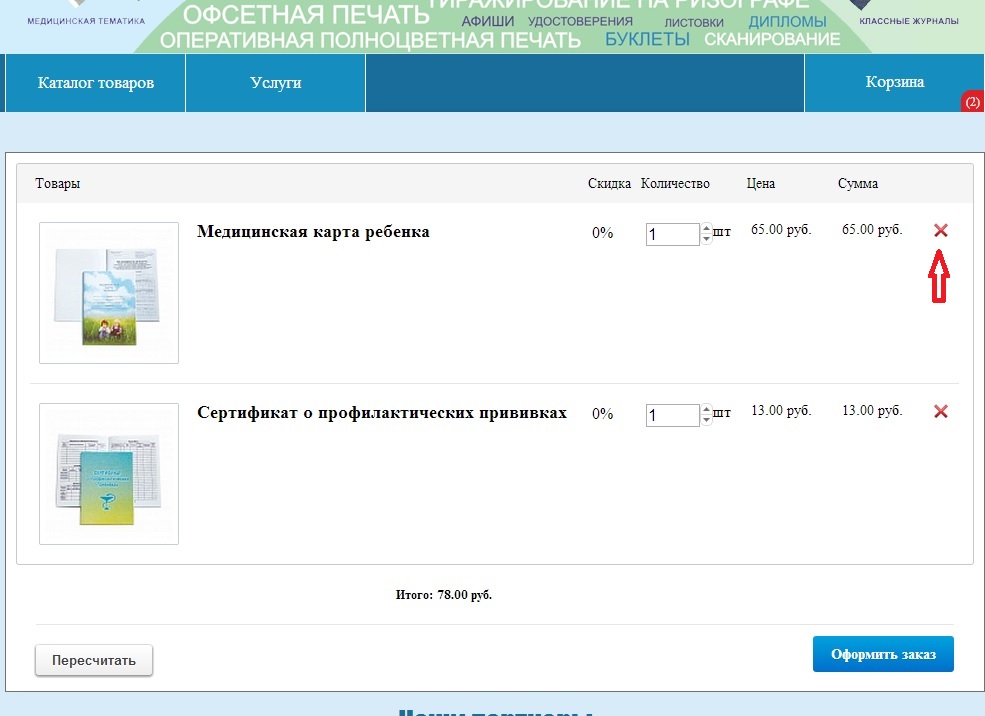The image size is (985, 716).
Task: Open the Сертификат о профилактических прививках thumbnail
Action: (109, 474)
